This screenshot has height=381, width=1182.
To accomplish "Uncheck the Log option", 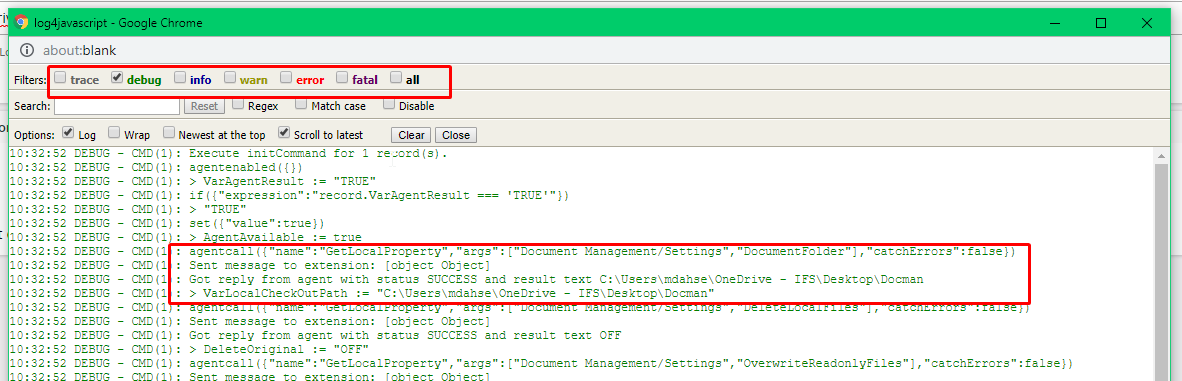I will pos(68,134).
